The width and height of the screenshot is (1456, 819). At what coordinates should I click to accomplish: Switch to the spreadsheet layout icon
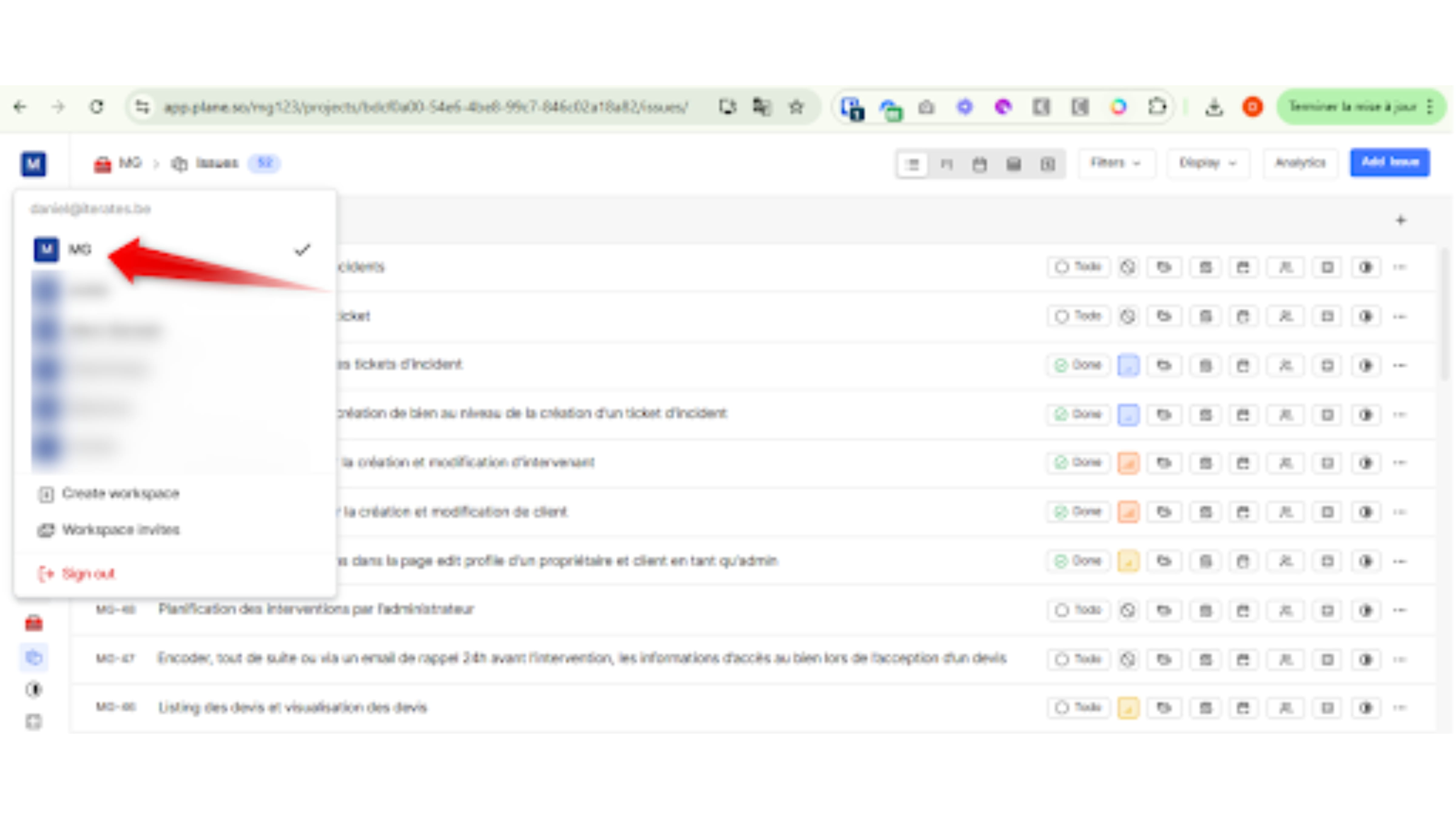tap(1014, 164)
